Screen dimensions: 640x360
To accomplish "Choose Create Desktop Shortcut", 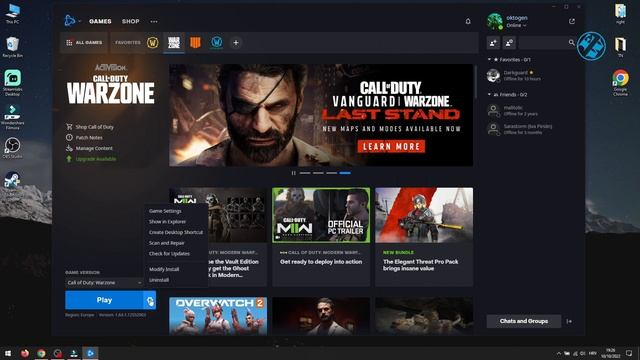I will [x=176, y=232].
